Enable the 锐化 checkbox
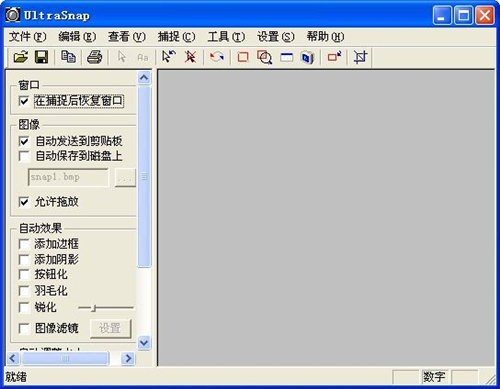 (x=24, y=307)
